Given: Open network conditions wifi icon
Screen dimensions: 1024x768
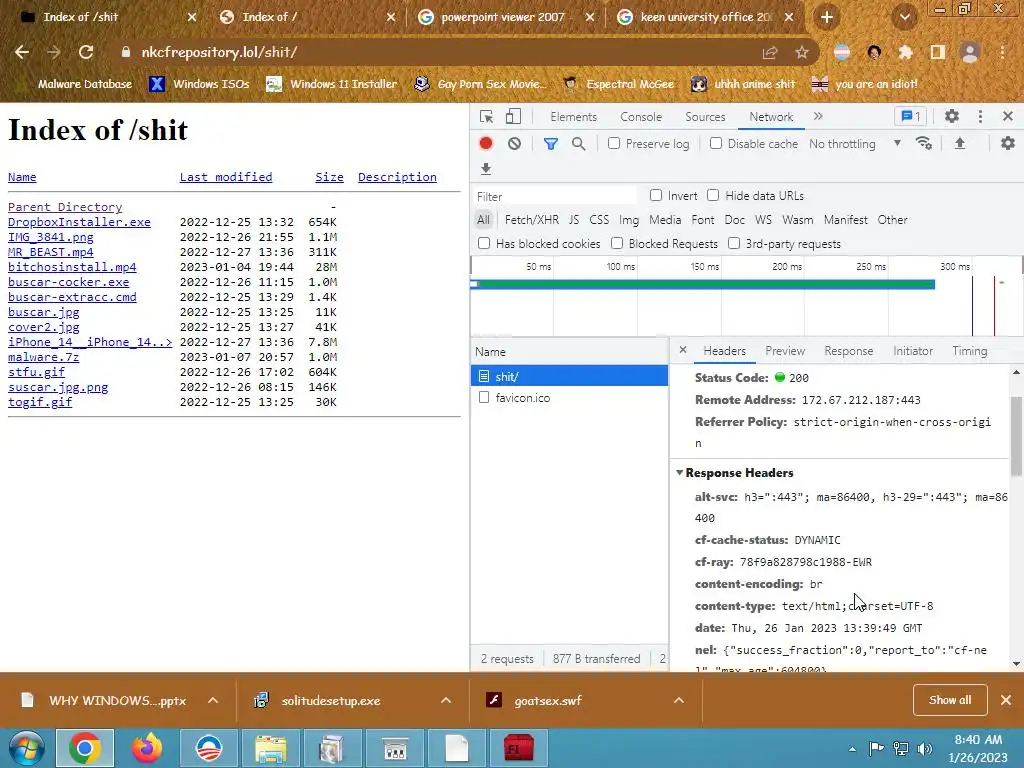Looking at the screenshot, I should 923,143.
